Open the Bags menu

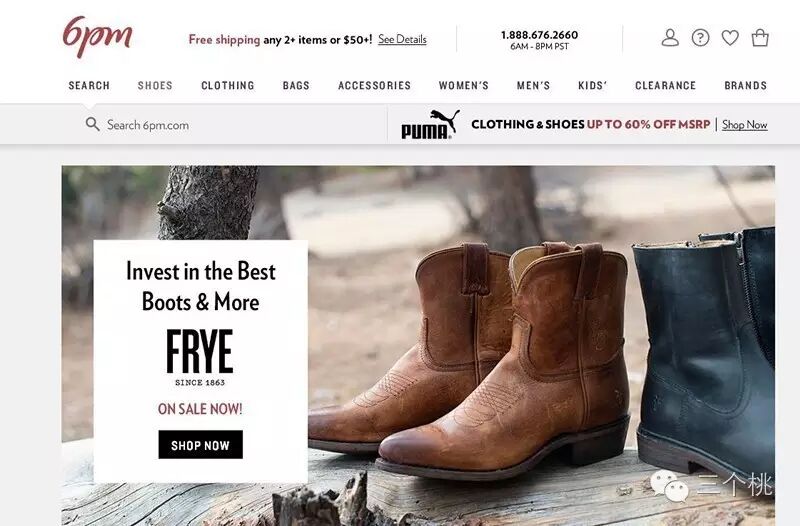pyautogui.click(x=296, y=86)
